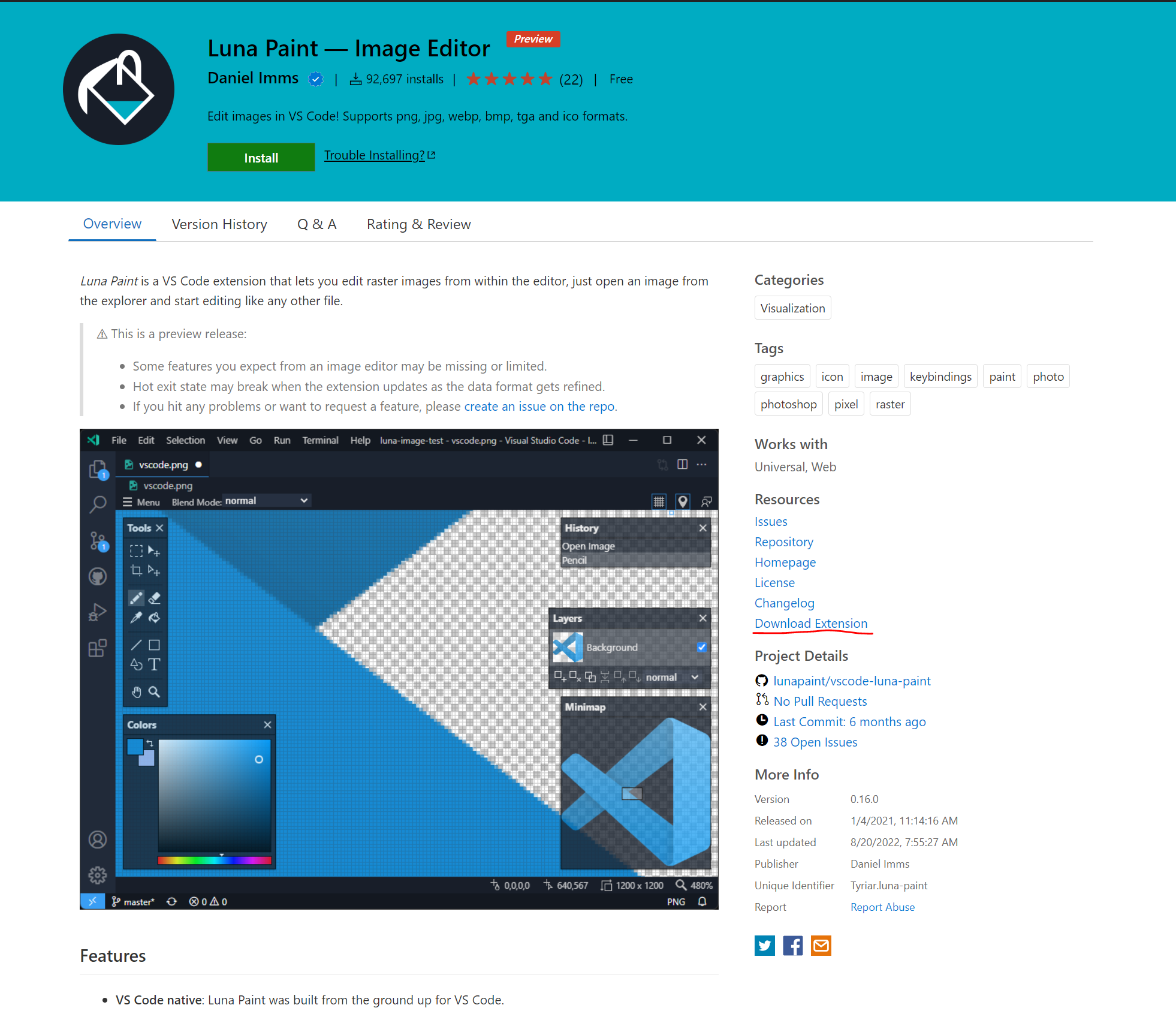Open lunapaint/vscode-luna-paint repository link

852,681
